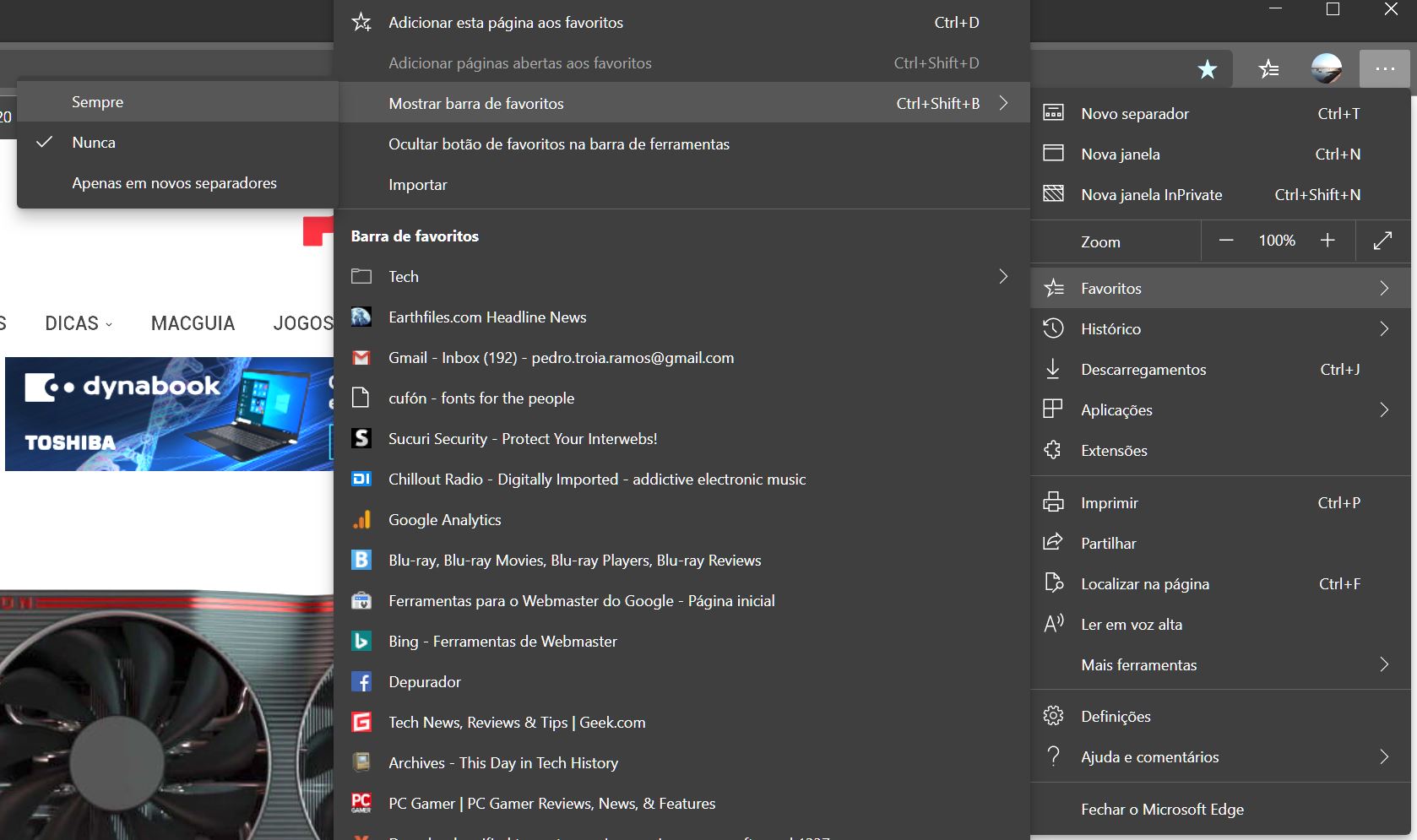This screenshot has width=1417, height=840.
Task: Open the DICAS dropdown on the webpage
Action: pos(79,322)
